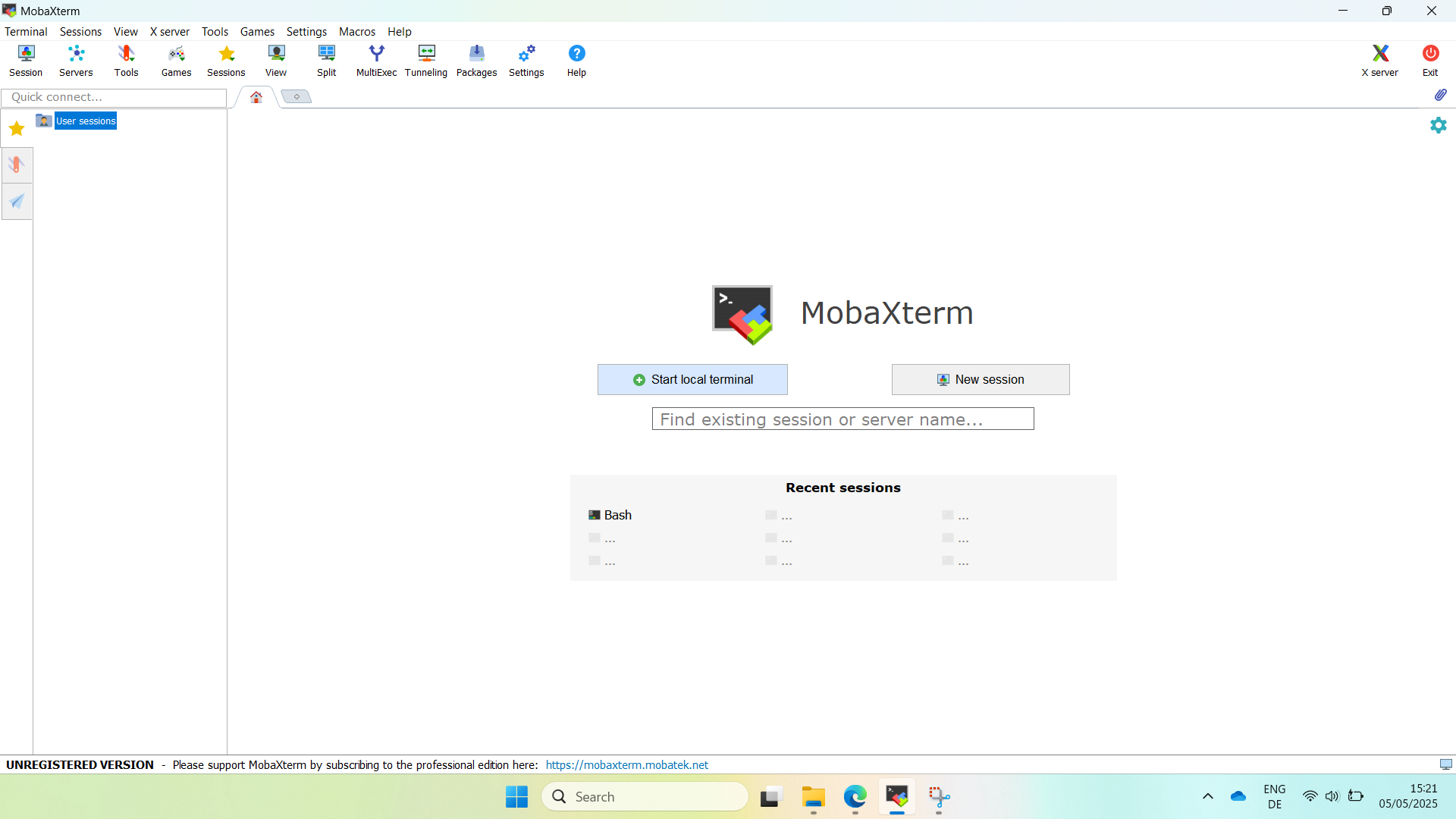Open File Explorer from taskbar
This screenshot has height=819, width=1456.
(x=813, y=796)
